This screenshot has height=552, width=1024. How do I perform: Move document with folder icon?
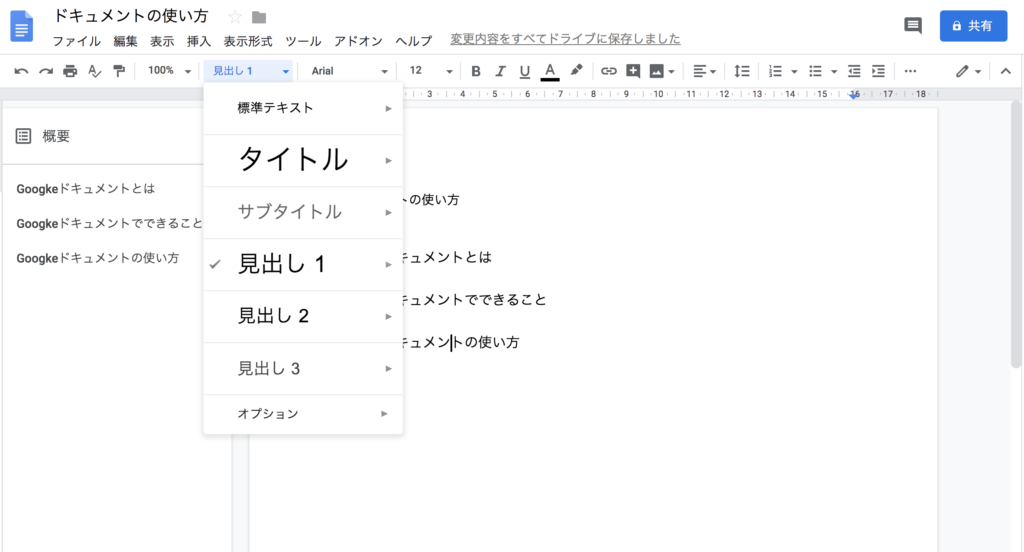pyautogui.click(x=259, y=17)
